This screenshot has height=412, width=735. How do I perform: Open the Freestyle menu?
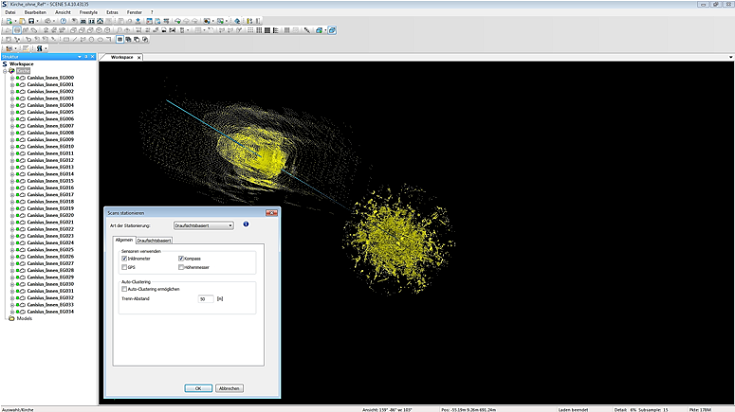click(88, 12)
